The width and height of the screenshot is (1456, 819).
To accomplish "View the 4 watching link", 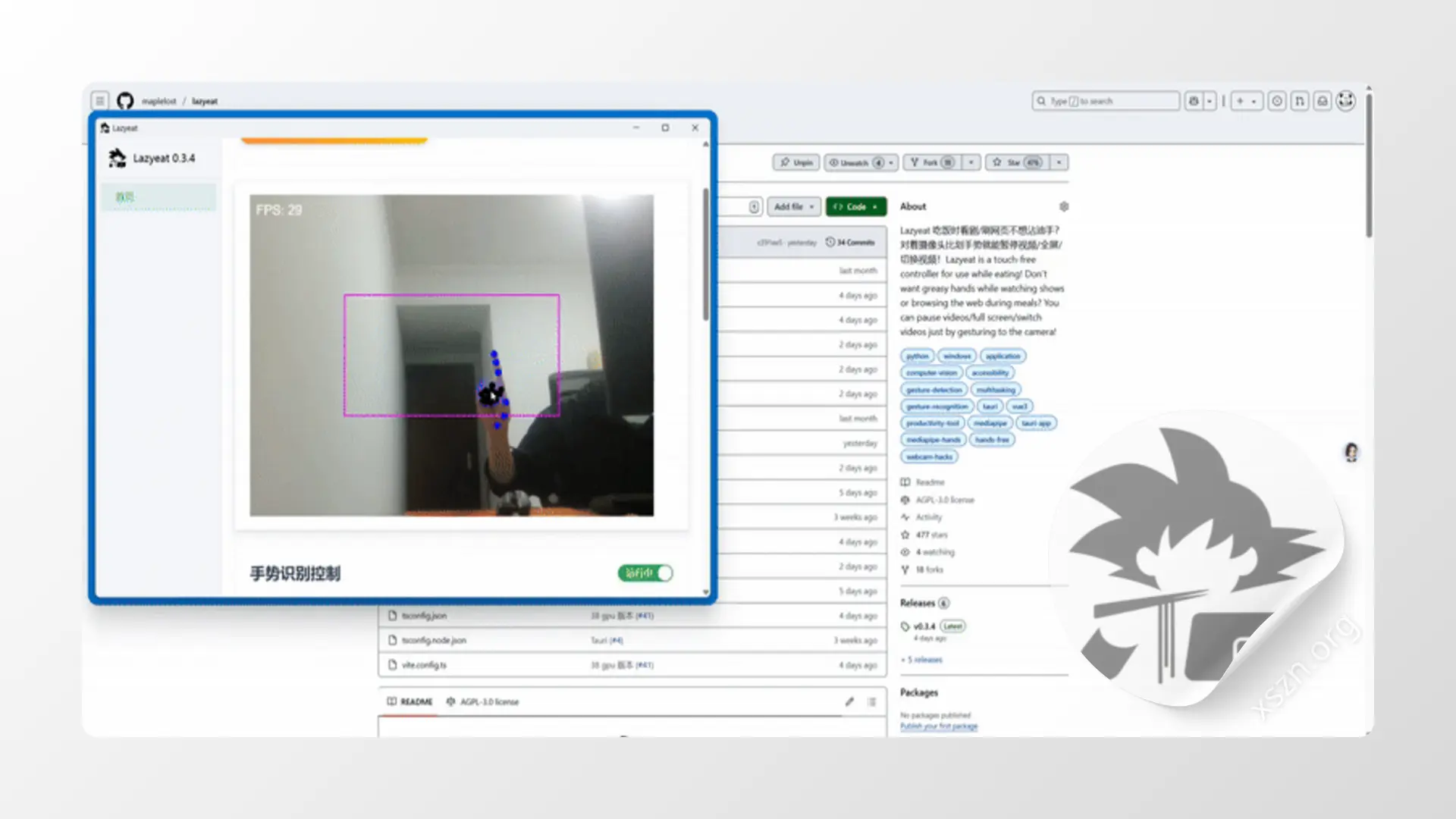I will (928, 552).
